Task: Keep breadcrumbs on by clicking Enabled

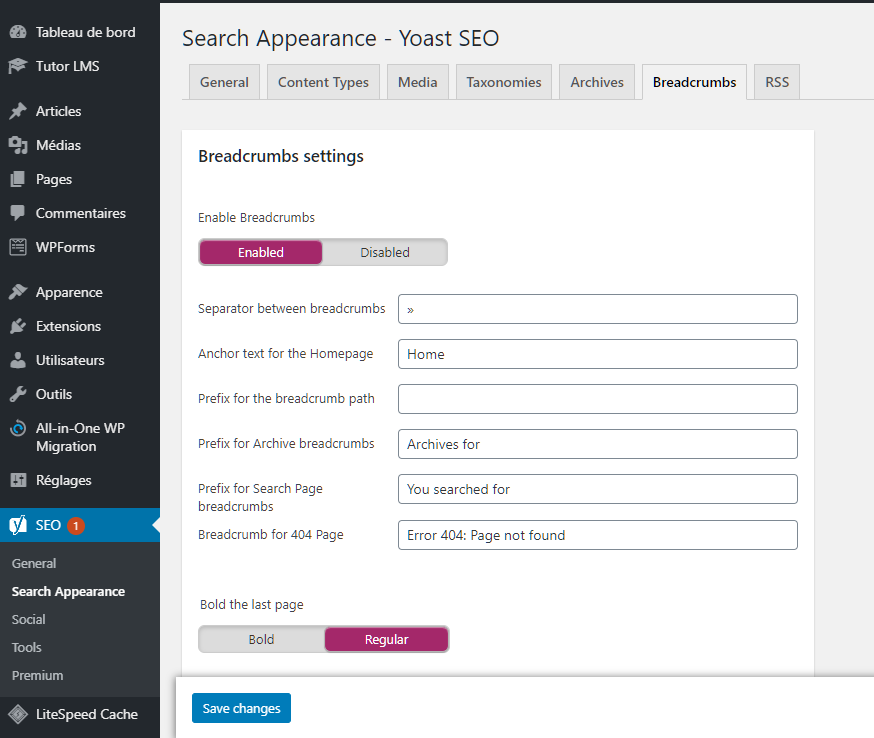Action: click(260, 252)
